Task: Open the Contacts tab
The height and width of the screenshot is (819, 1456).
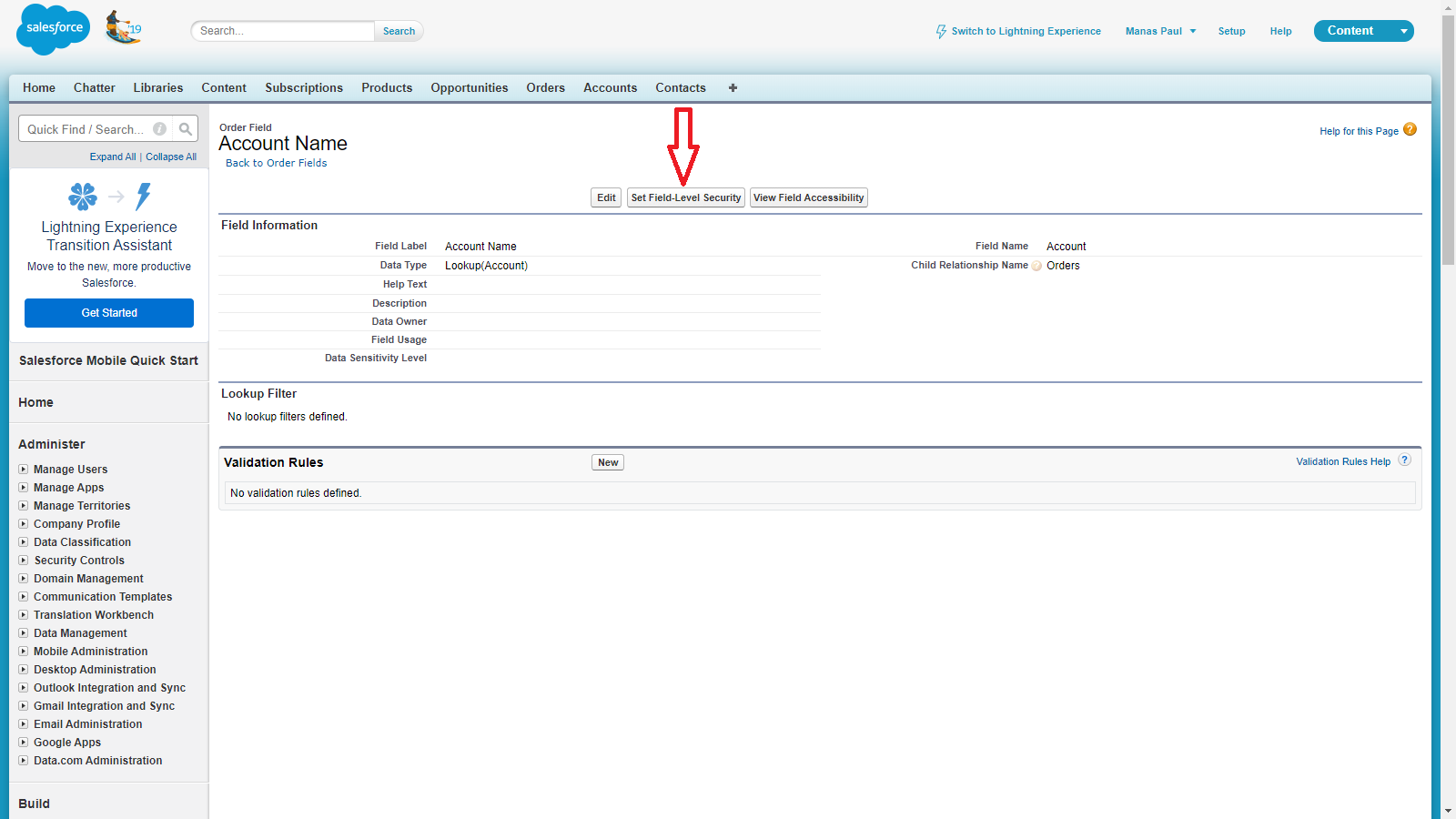Action: pos(681,88)
